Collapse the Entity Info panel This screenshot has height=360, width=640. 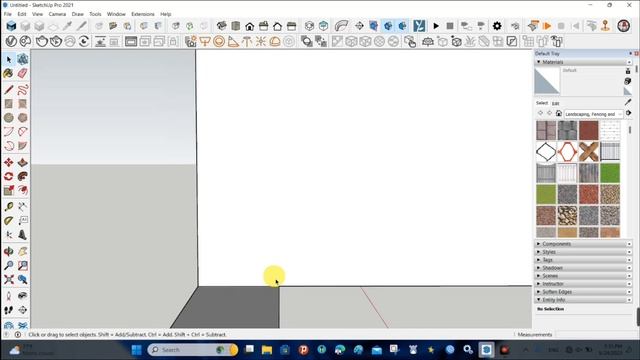coord(583,300)
